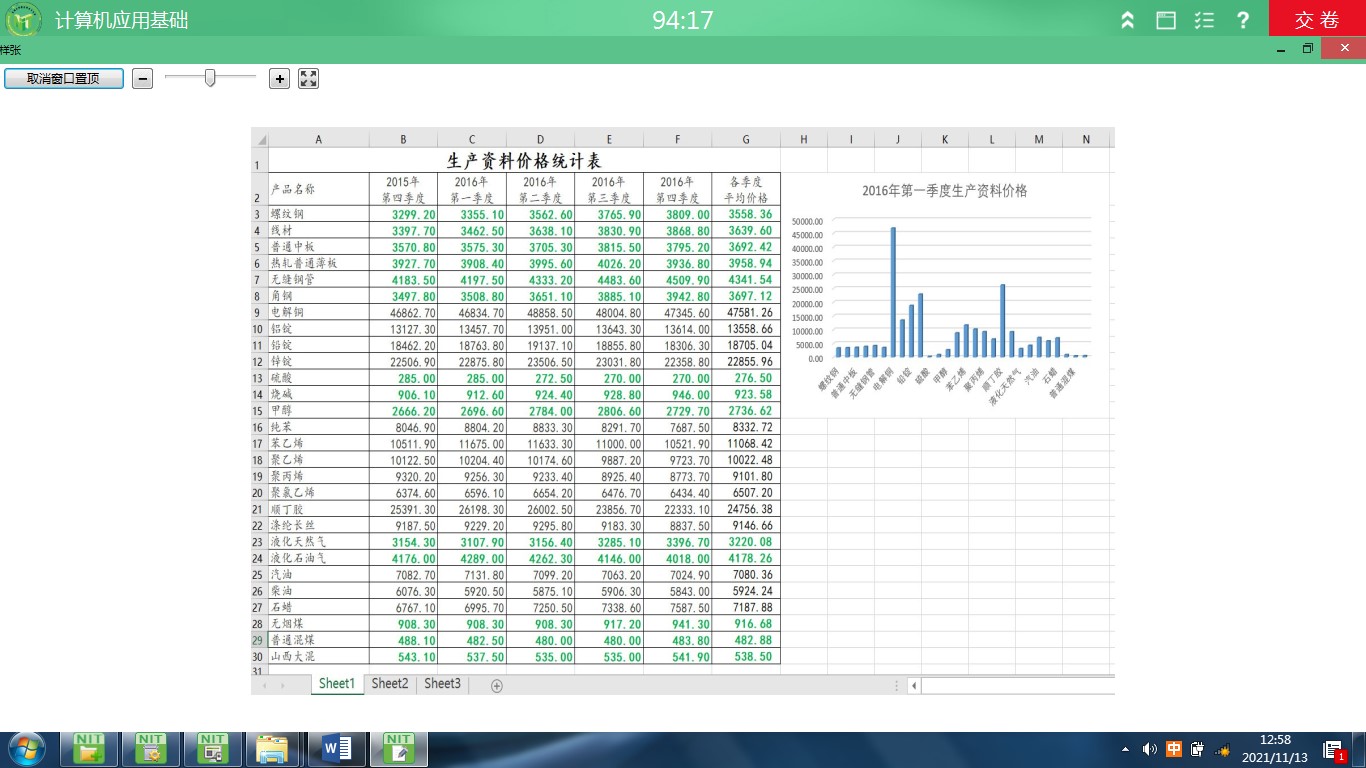Select the Sheet1 tab
Viewport: 1366px width, 768px height.
point(337,684)
